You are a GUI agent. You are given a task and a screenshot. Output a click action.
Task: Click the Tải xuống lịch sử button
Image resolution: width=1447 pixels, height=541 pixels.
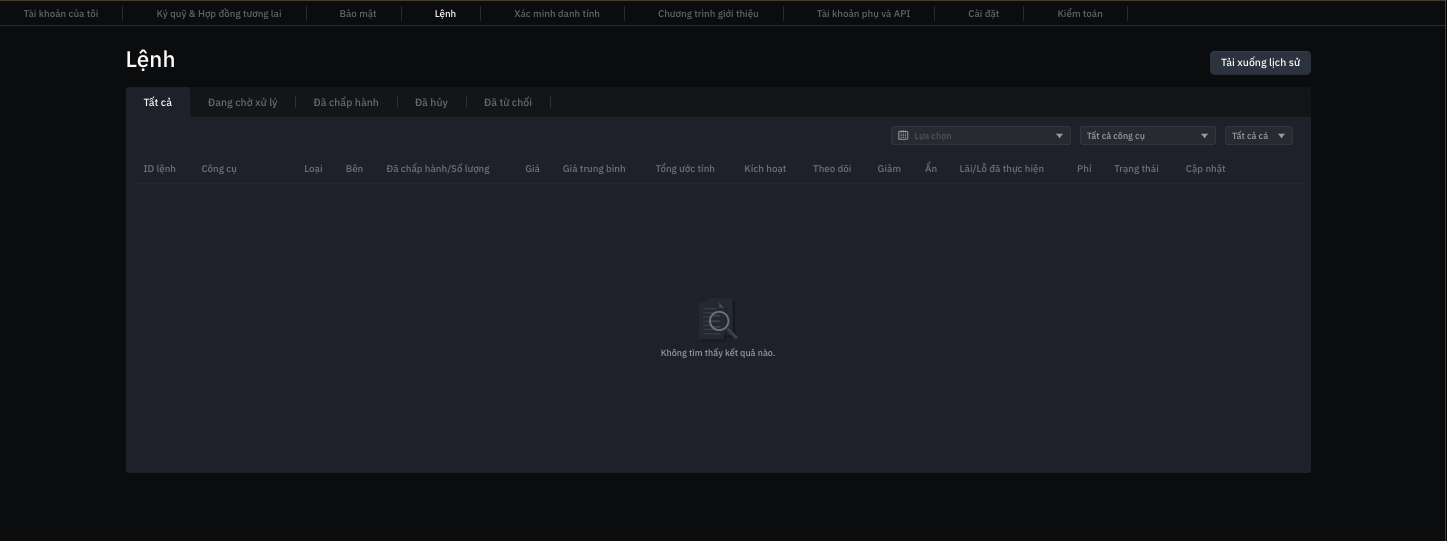1260,63
